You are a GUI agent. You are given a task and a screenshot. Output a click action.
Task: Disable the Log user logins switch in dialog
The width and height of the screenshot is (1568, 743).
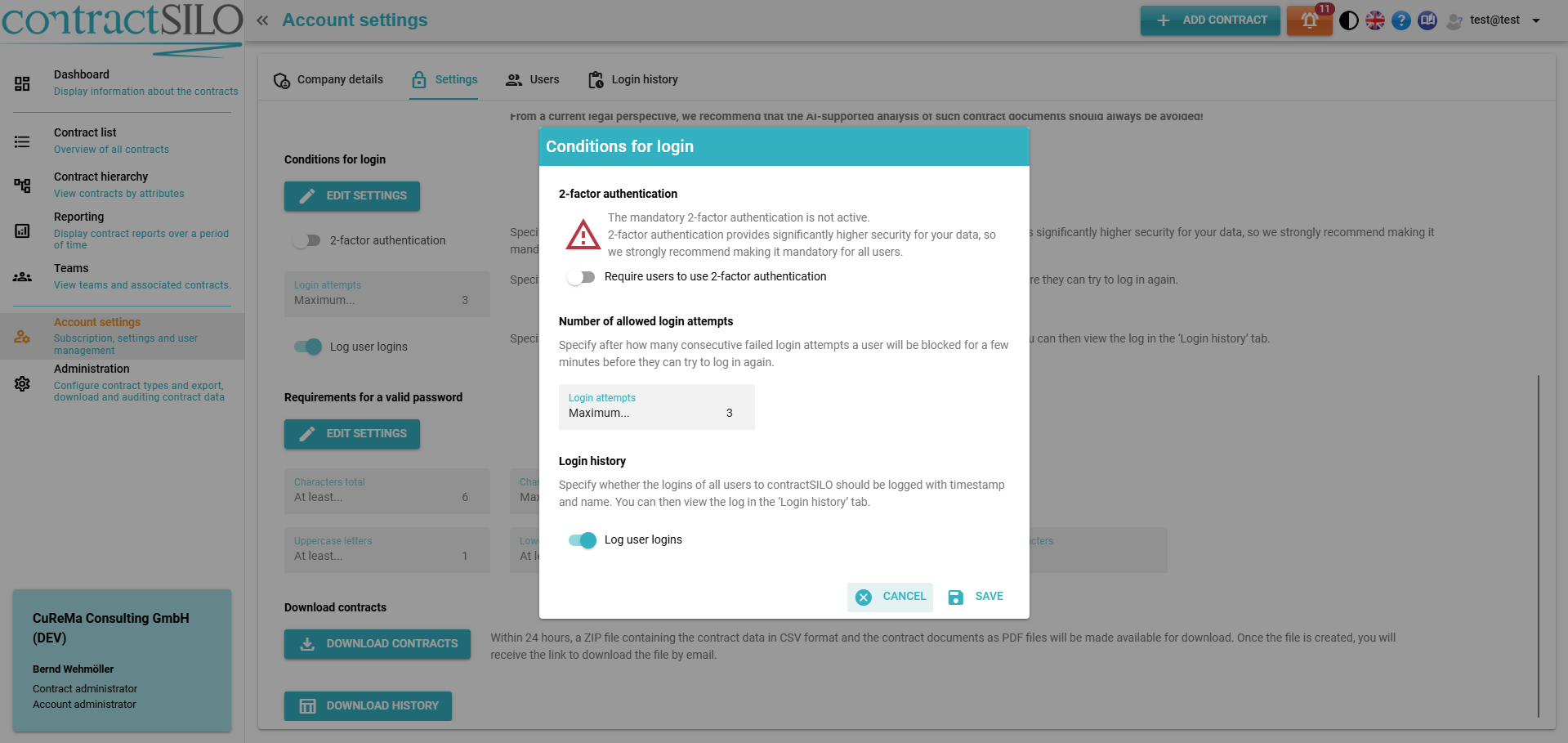point(581,539)
